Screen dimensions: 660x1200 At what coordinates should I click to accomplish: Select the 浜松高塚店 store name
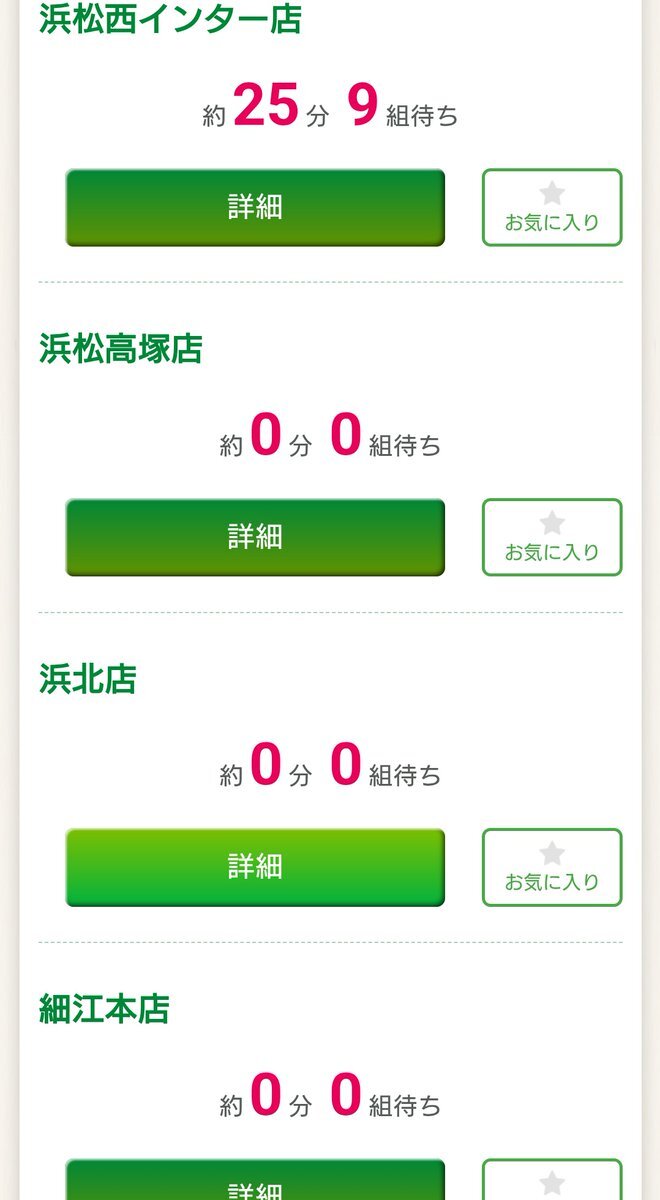121,349
